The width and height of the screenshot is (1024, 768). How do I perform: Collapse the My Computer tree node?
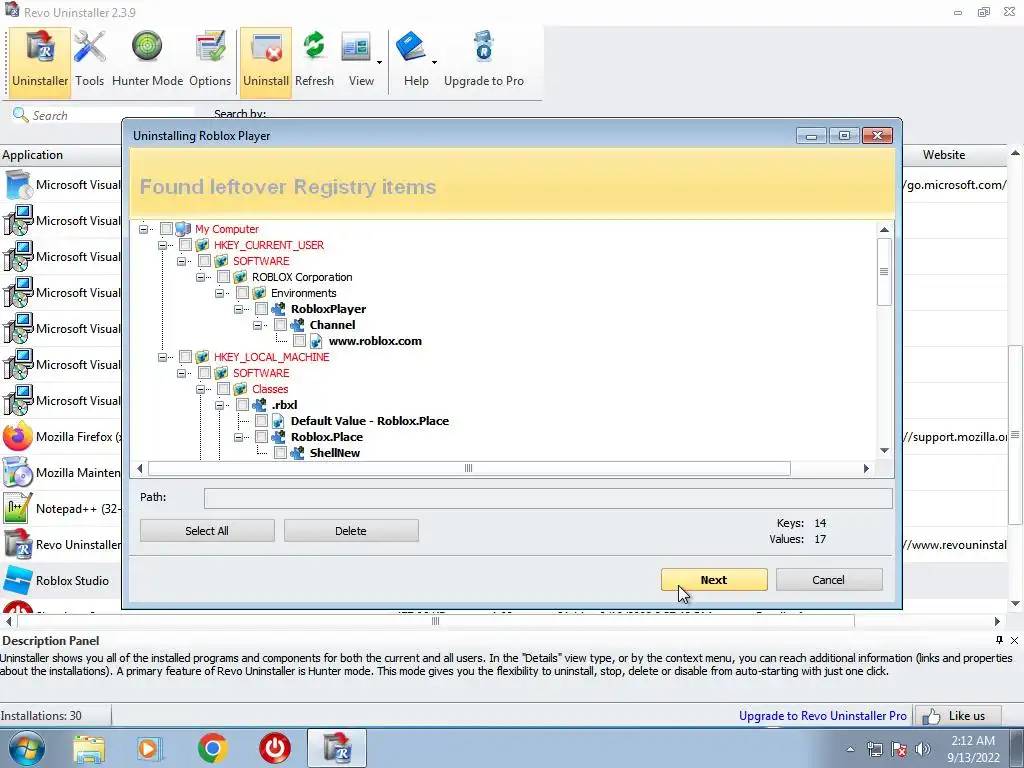tap(144, 229)
